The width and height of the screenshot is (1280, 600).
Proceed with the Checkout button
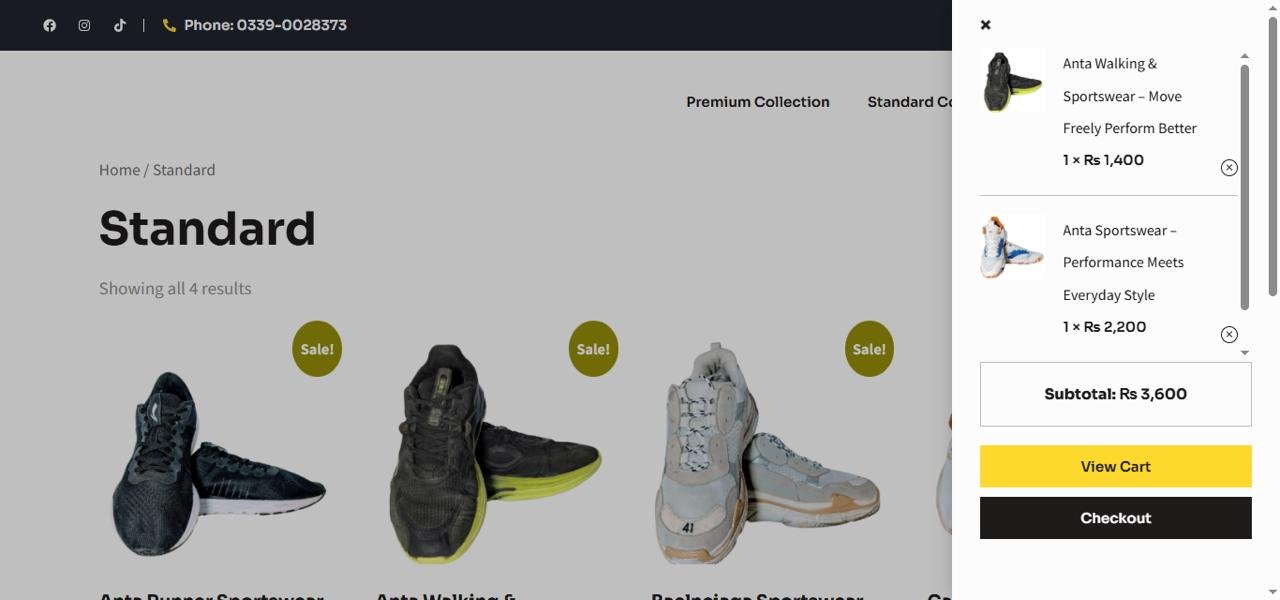1116,518
